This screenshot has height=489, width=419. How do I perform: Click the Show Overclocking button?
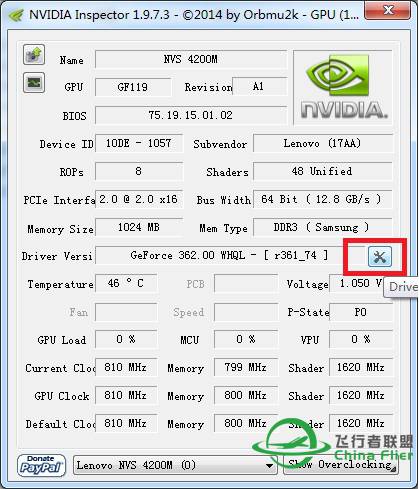[x=340, y=464]
